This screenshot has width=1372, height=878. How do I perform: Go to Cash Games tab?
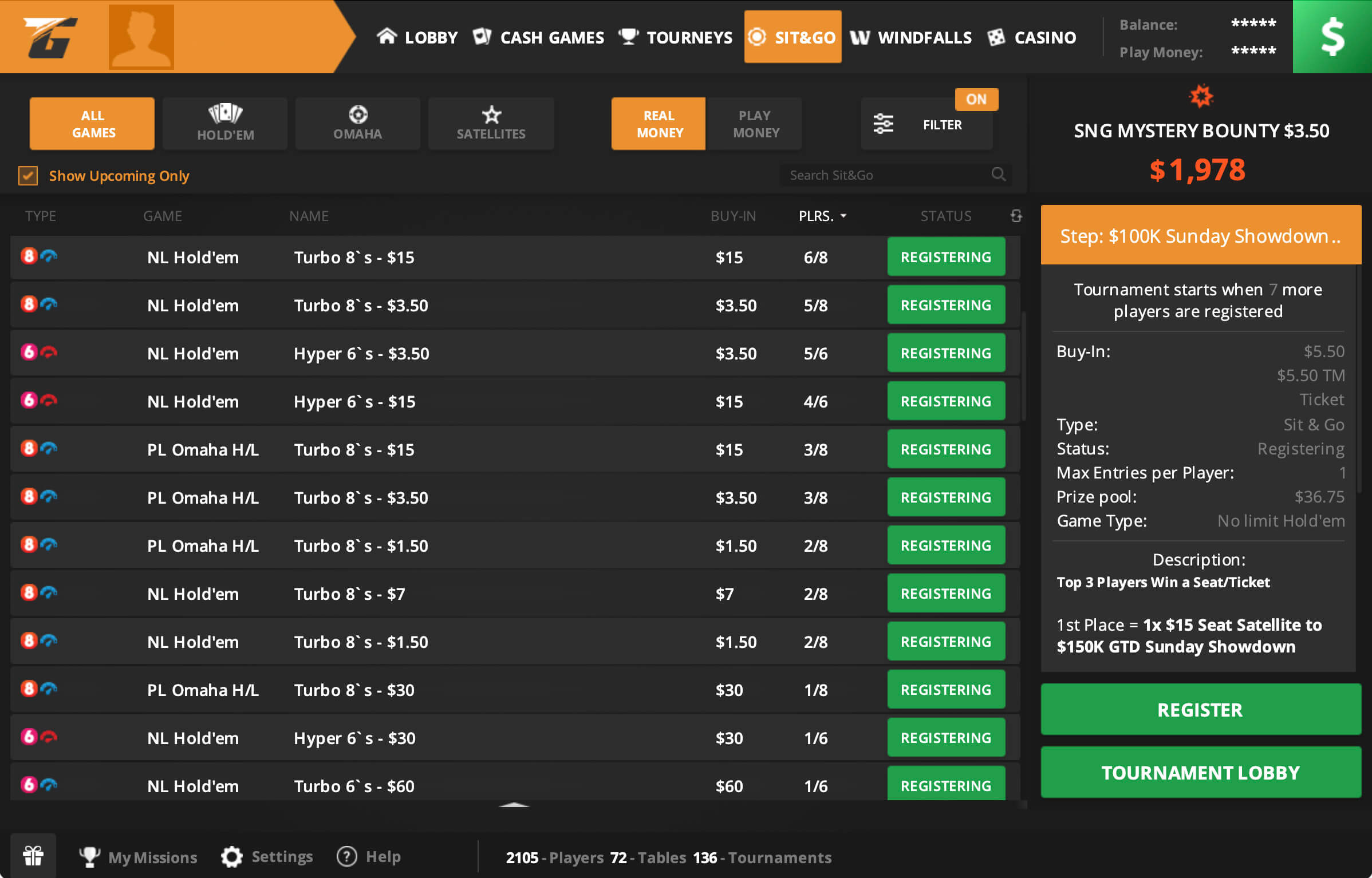click(539, 38)
